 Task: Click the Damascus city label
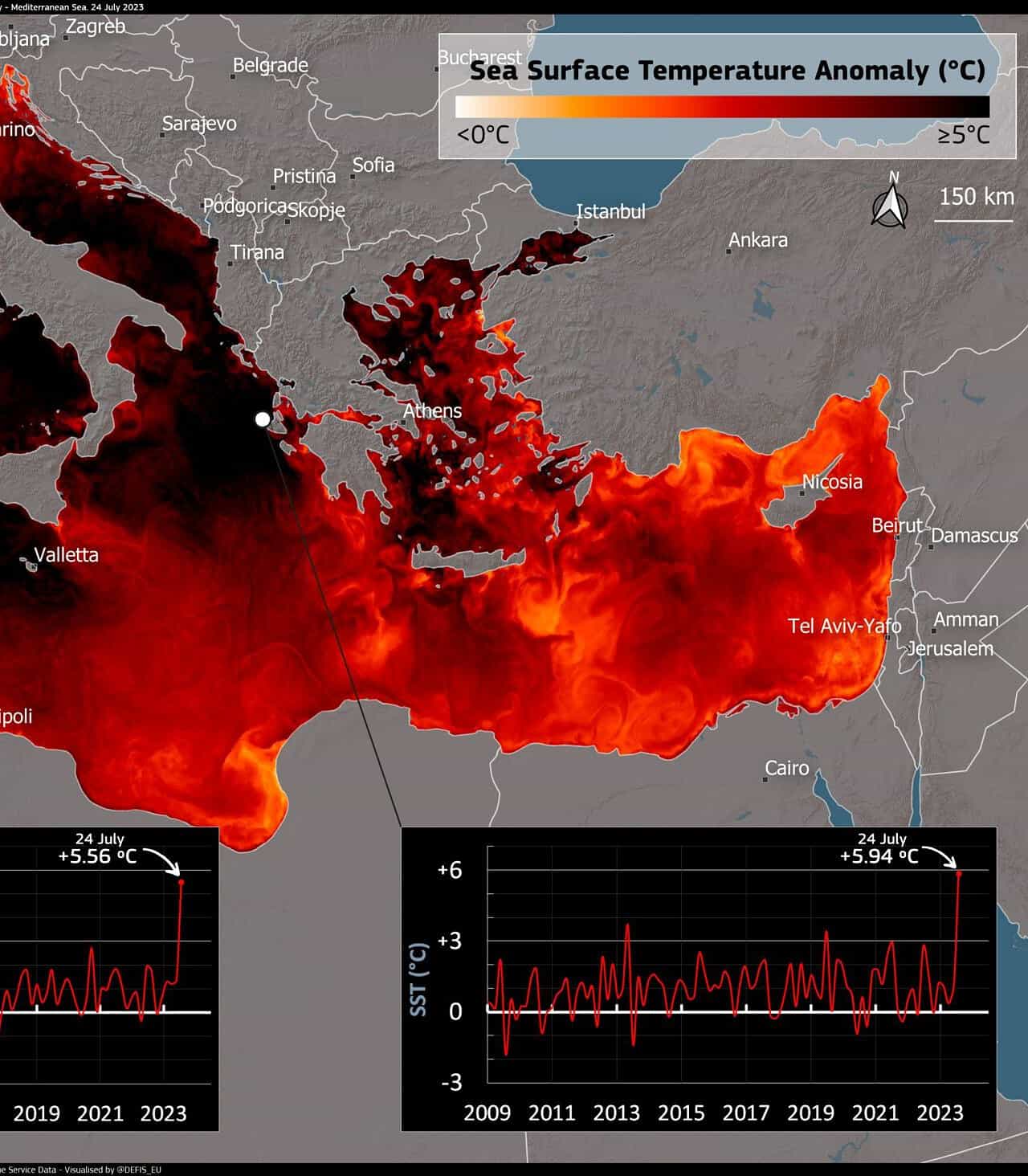[974, 535]
